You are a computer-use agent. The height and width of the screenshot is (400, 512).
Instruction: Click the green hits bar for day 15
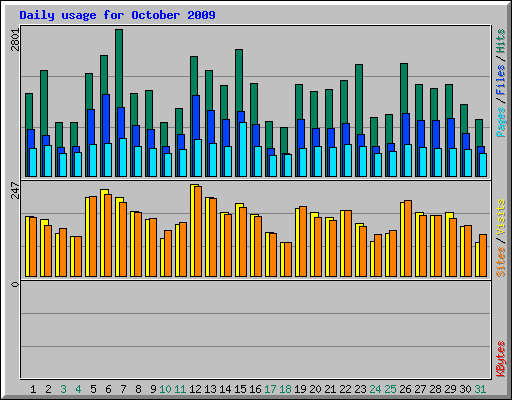tap(239, 80)
